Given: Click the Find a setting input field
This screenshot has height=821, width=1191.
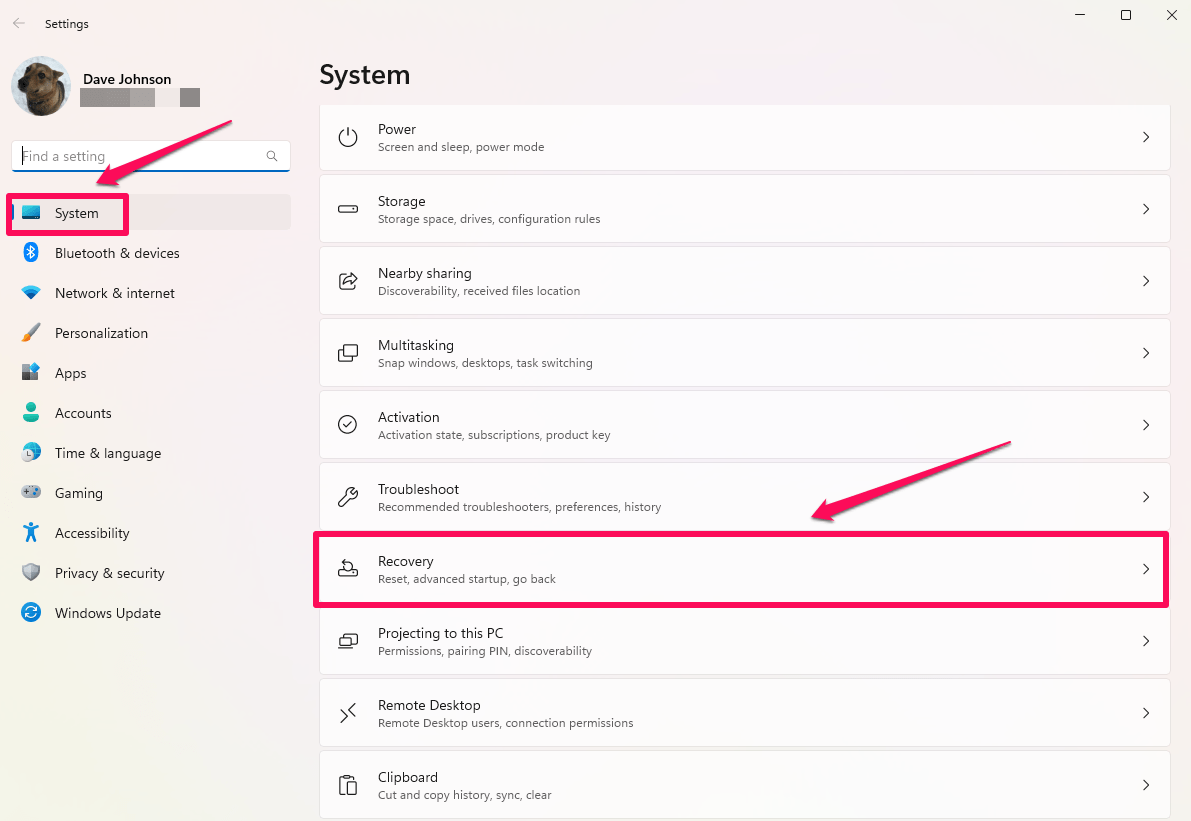Looking at the screenshot, I should [x=120, y=156].
